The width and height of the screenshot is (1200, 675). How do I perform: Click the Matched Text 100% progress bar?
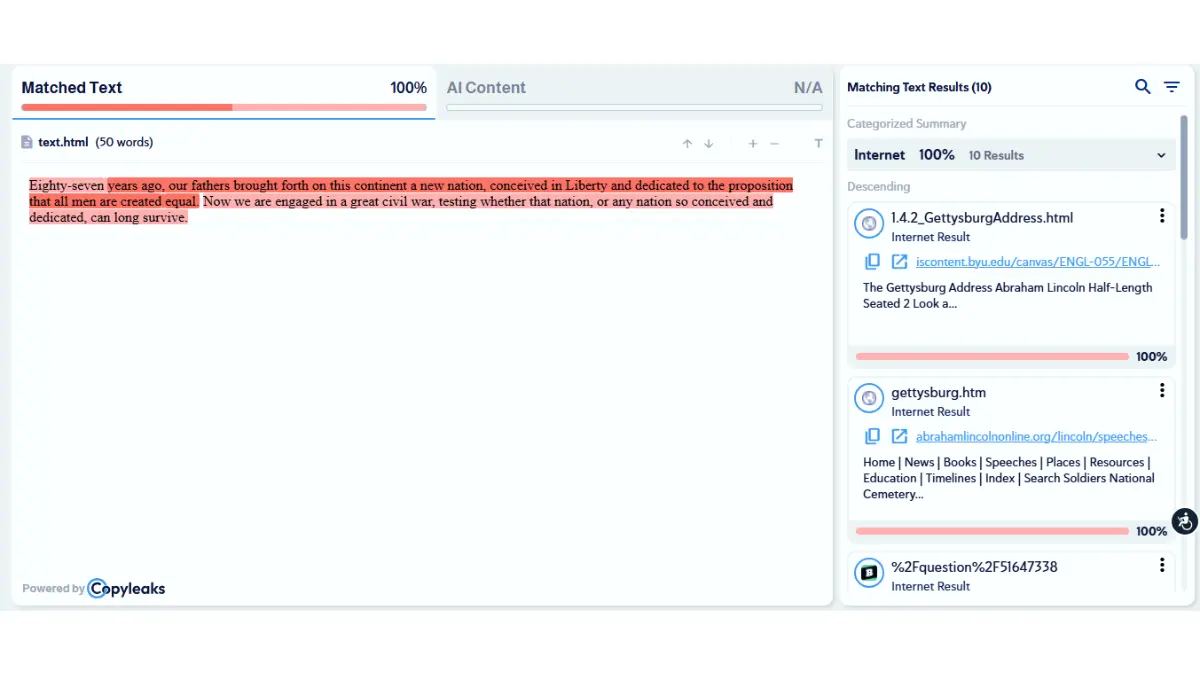tap(224, 107)
